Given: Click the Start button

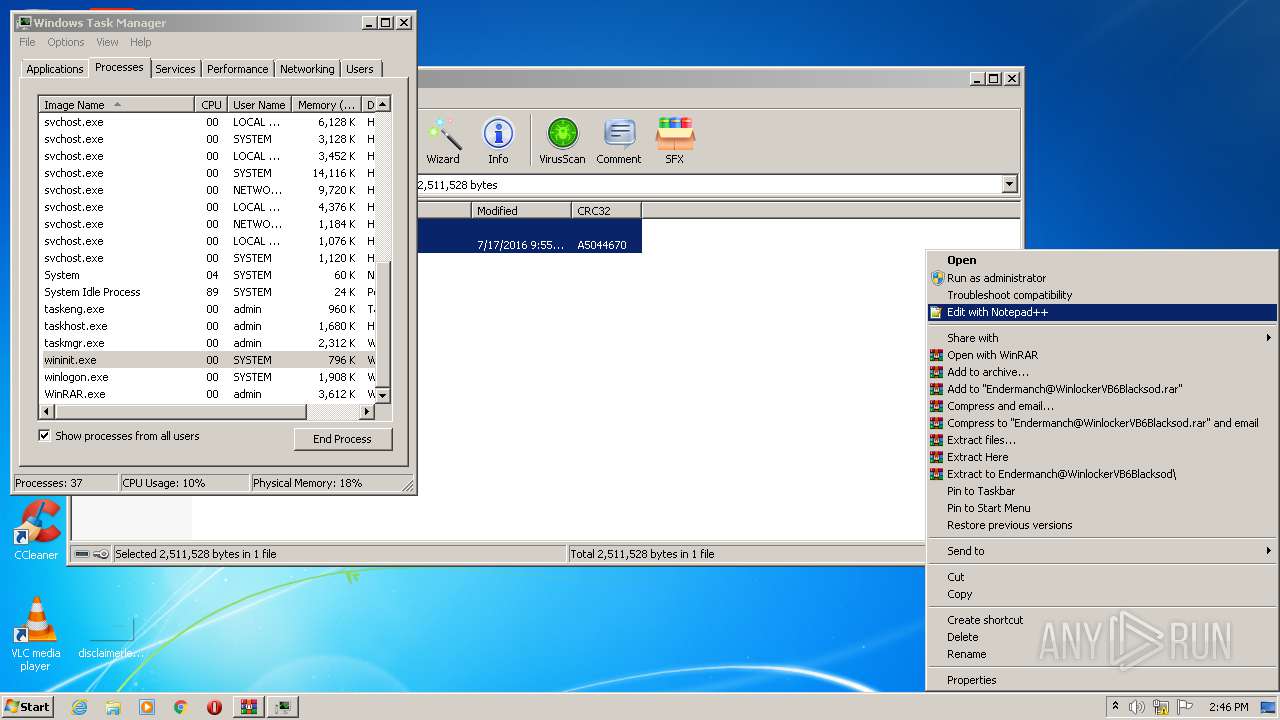Looking at the screenshot, I should [28, 707].
